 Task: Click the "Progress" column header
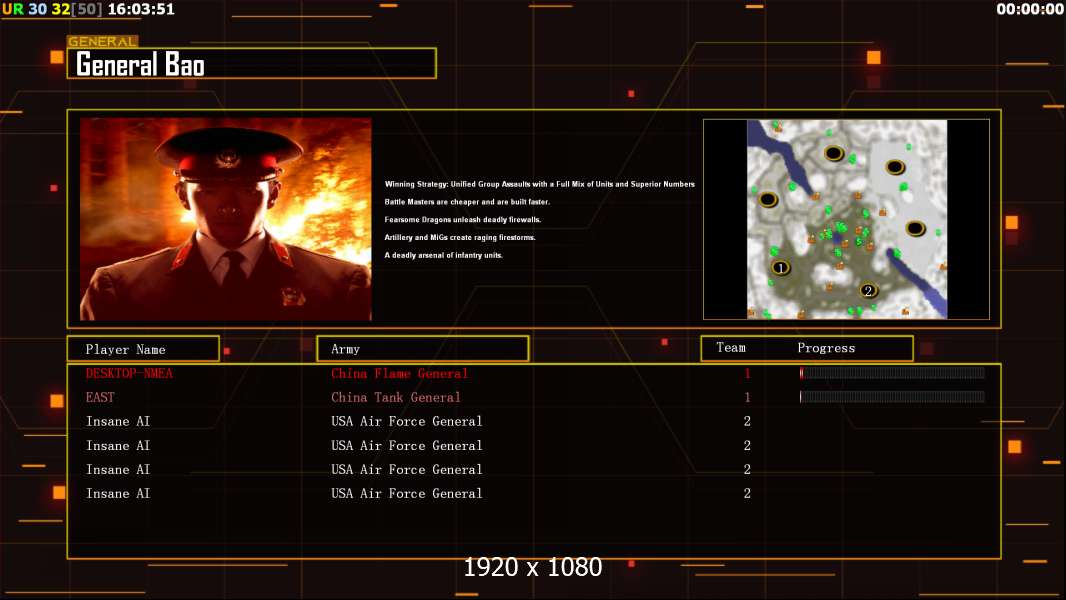826,348
